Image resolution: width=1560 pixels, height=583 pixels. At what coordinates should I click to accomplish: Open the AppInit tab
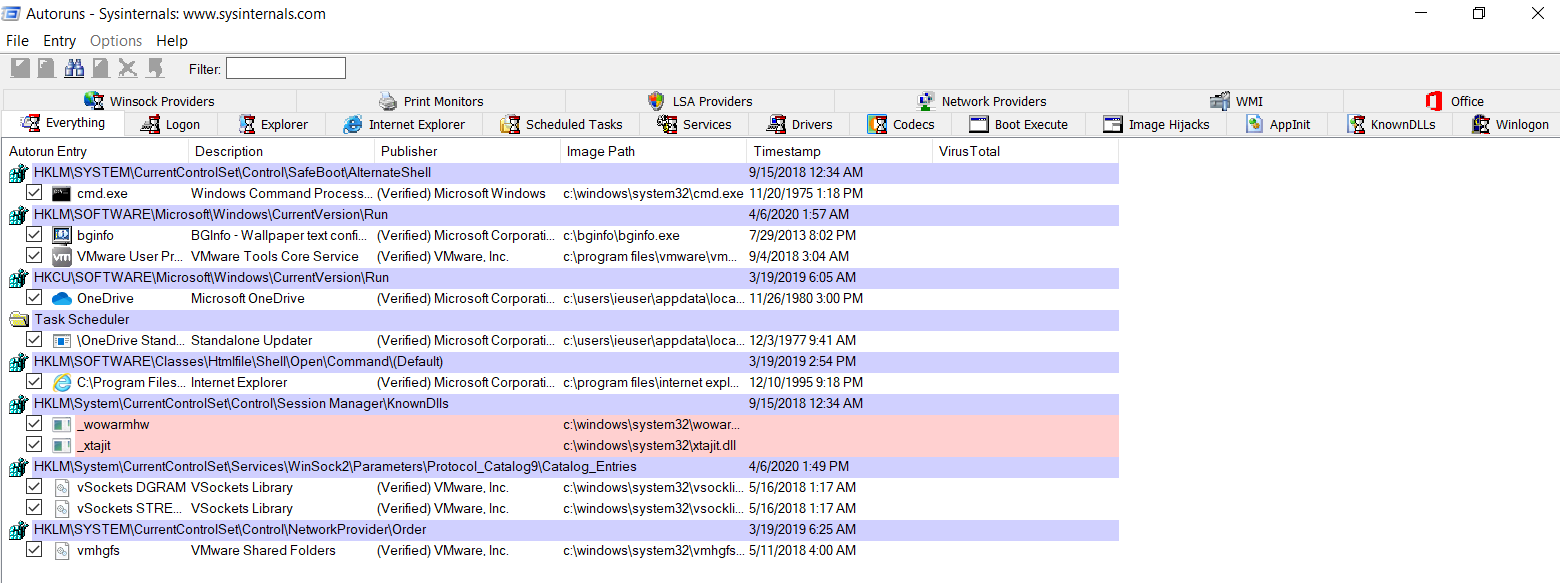click(x=1278, y=125)
